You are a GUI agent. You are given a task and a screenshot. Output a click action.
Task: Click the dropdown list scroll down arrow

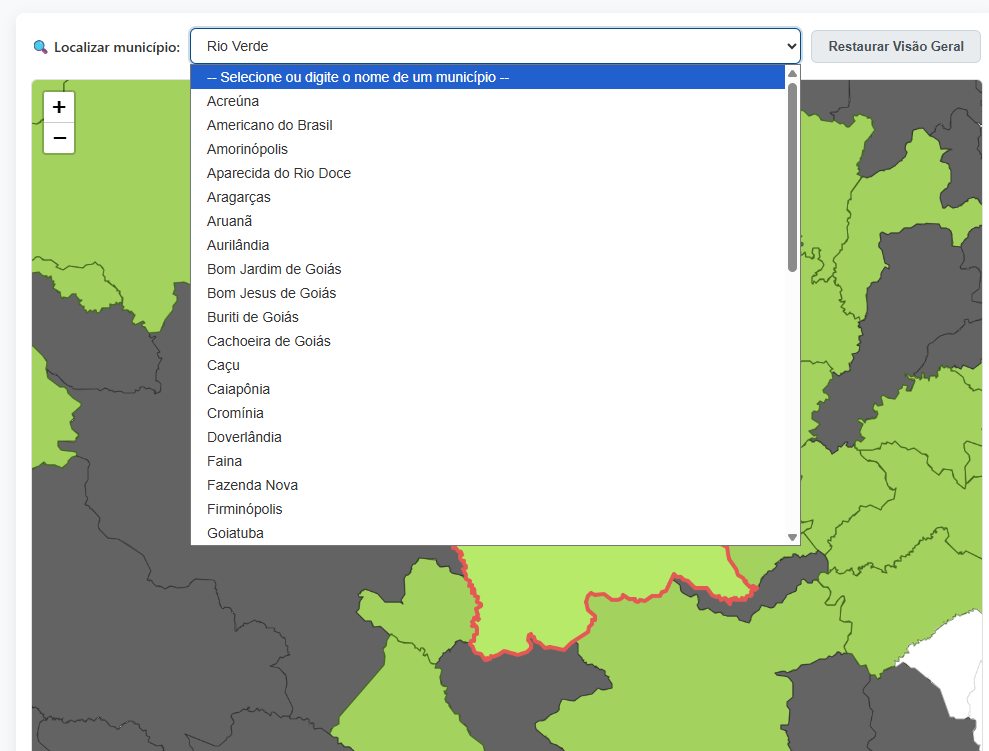[x=792, y=537]
